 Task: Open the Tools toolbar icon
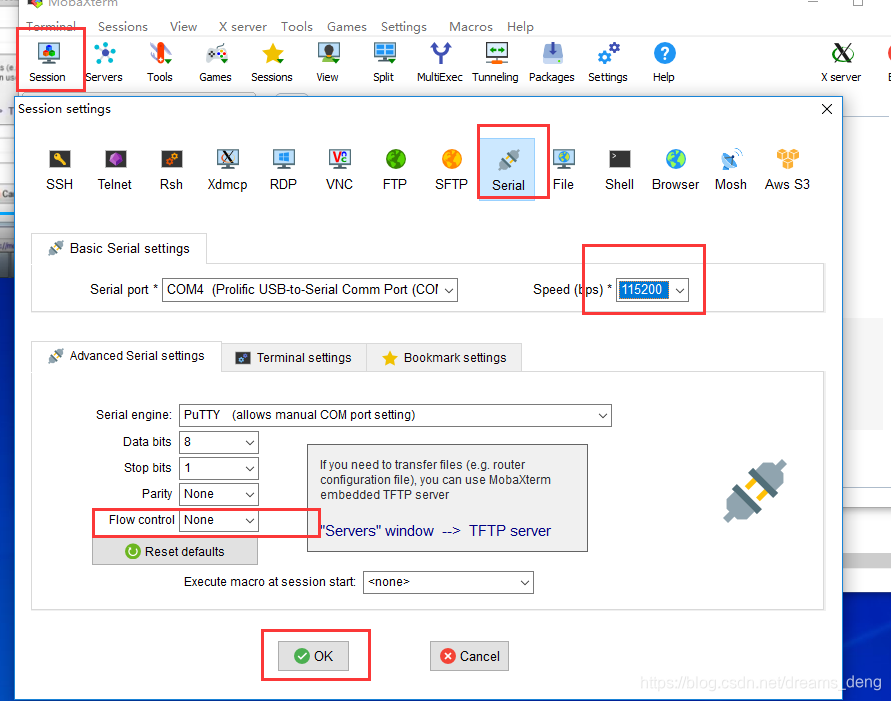tap(160, 62)
